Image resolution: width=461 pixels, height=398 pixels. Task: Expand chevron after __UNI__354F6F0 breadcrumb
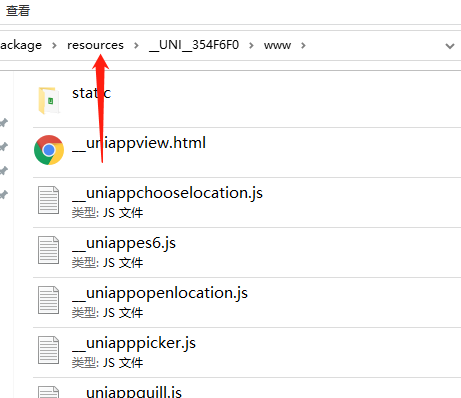(x=251, y=45)
